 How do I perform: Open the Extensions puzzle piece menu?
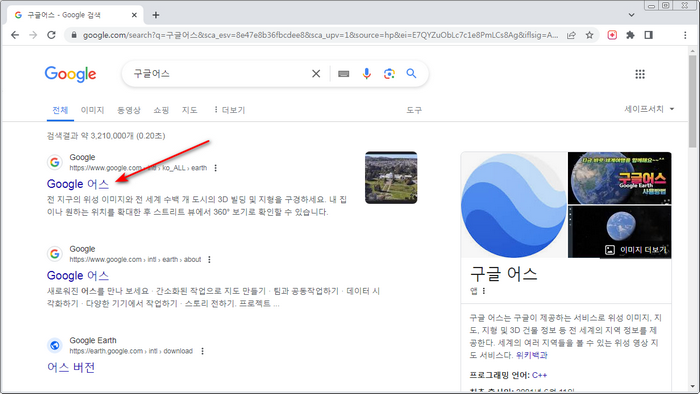tap(630, 35)
